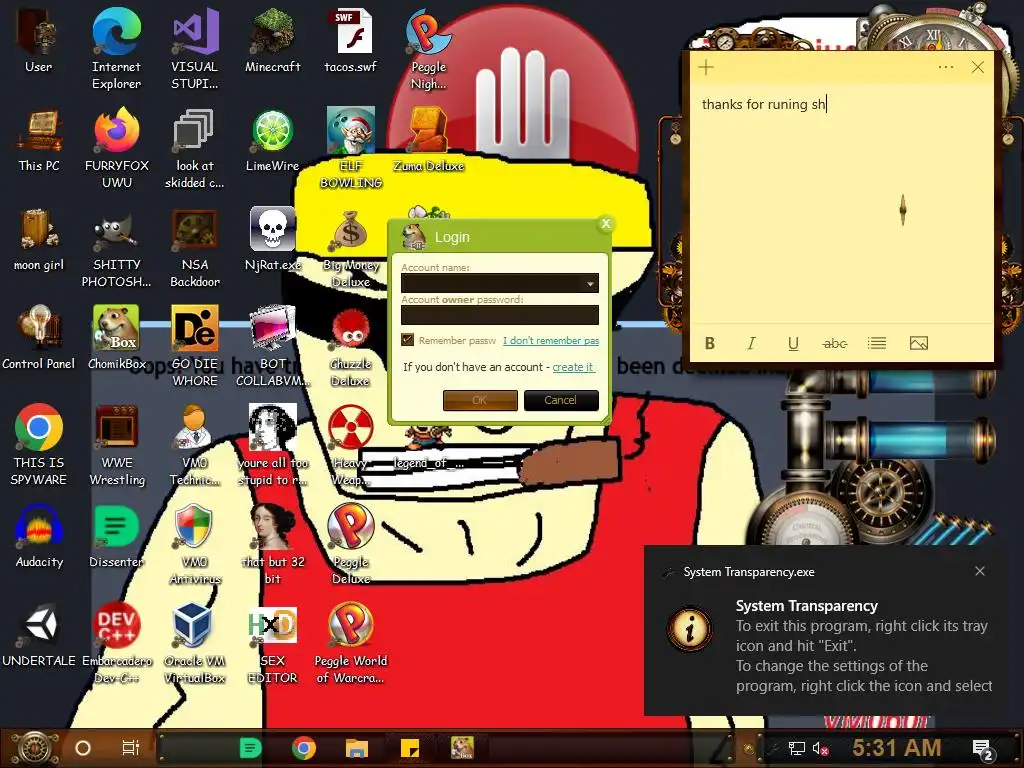Toggle Italic in sticky note toolbar
The width and height of the screenshot is (1024, 768).
751,344
